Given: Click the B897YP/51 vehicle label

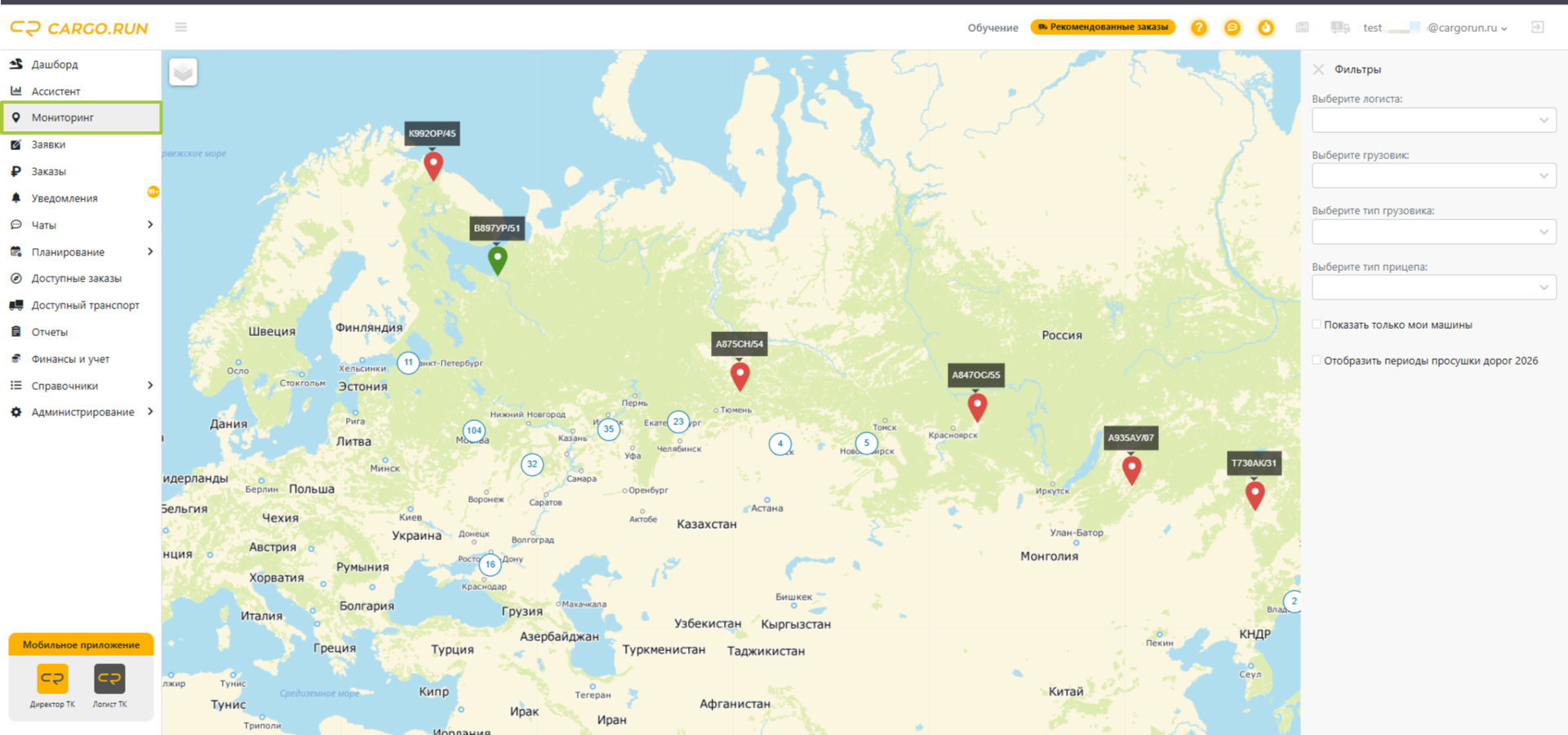Looking at the screenshot, I should [497, 228].
